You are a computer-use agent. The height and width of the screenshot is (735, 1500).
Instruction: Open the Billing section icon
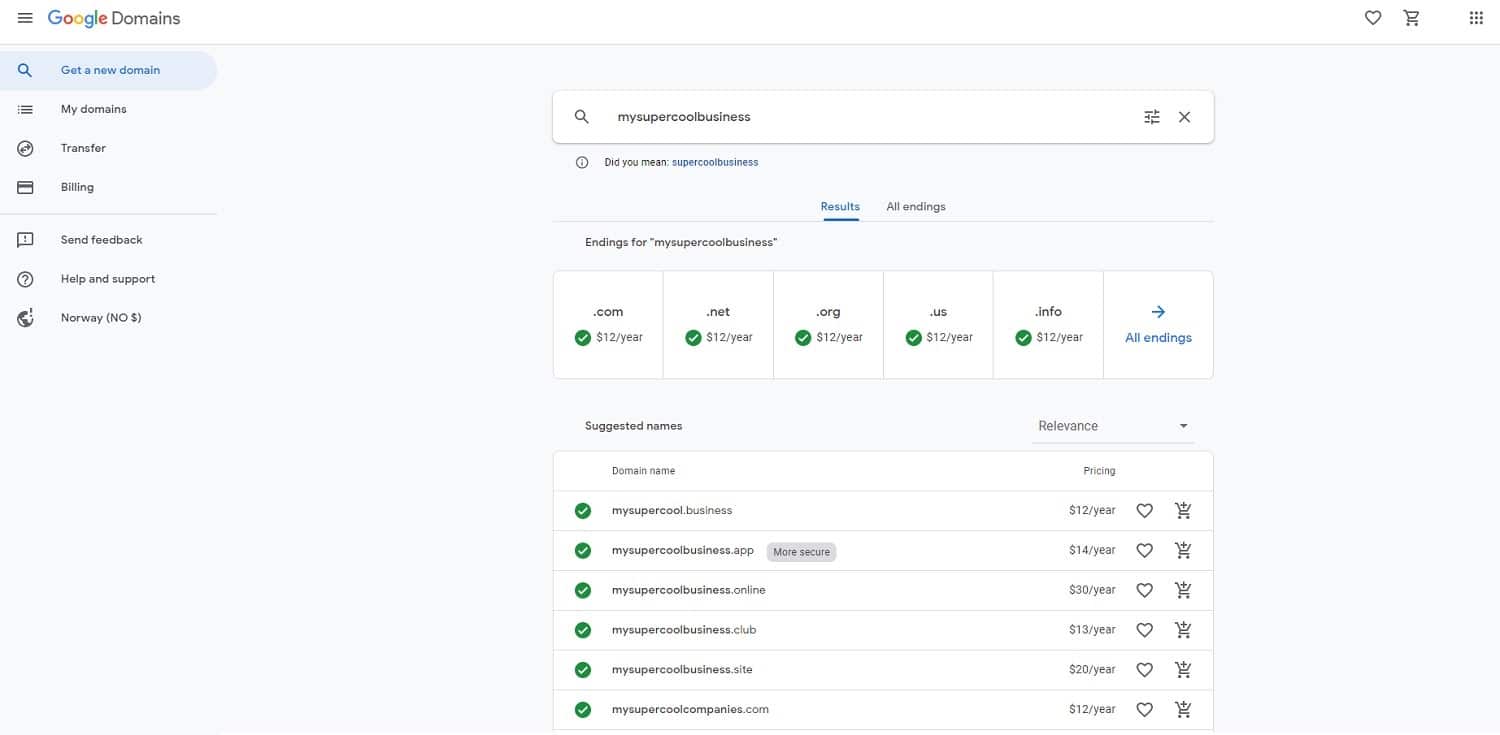tap(25, 187)
